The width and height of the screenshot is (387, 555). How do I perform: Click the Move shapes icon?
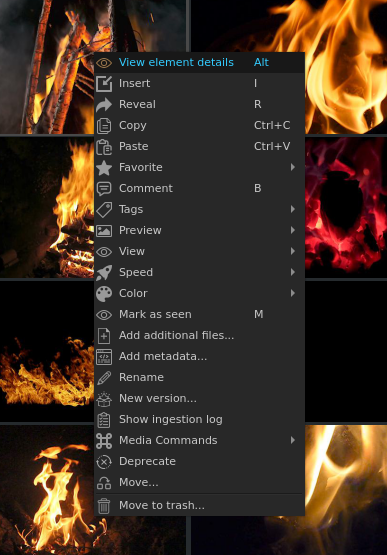click(104, 483)
